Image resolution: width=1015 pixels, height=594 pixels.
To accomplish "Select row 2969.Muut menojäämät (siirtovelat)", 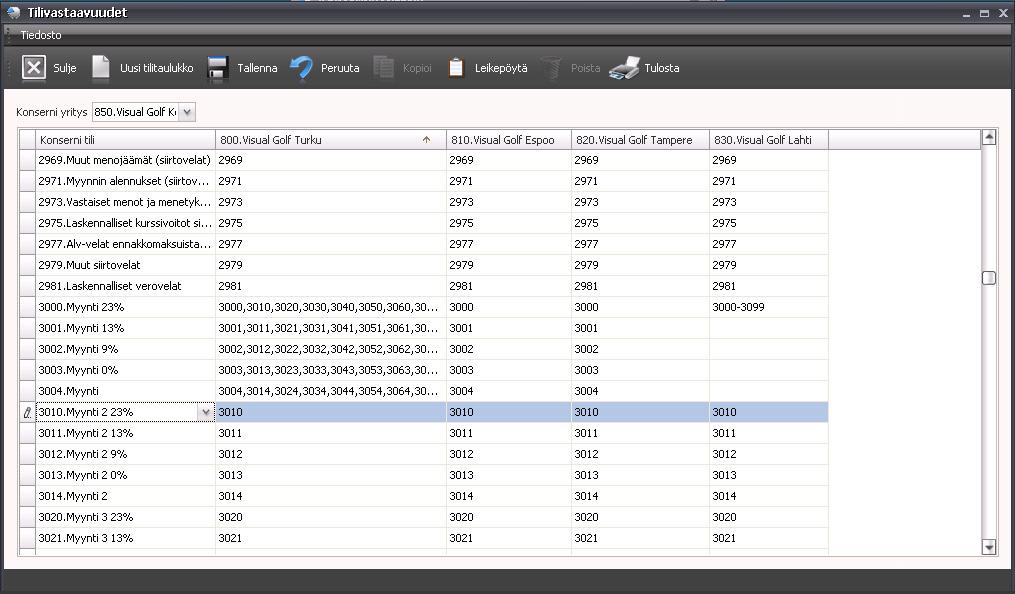I will click(423, 160).
